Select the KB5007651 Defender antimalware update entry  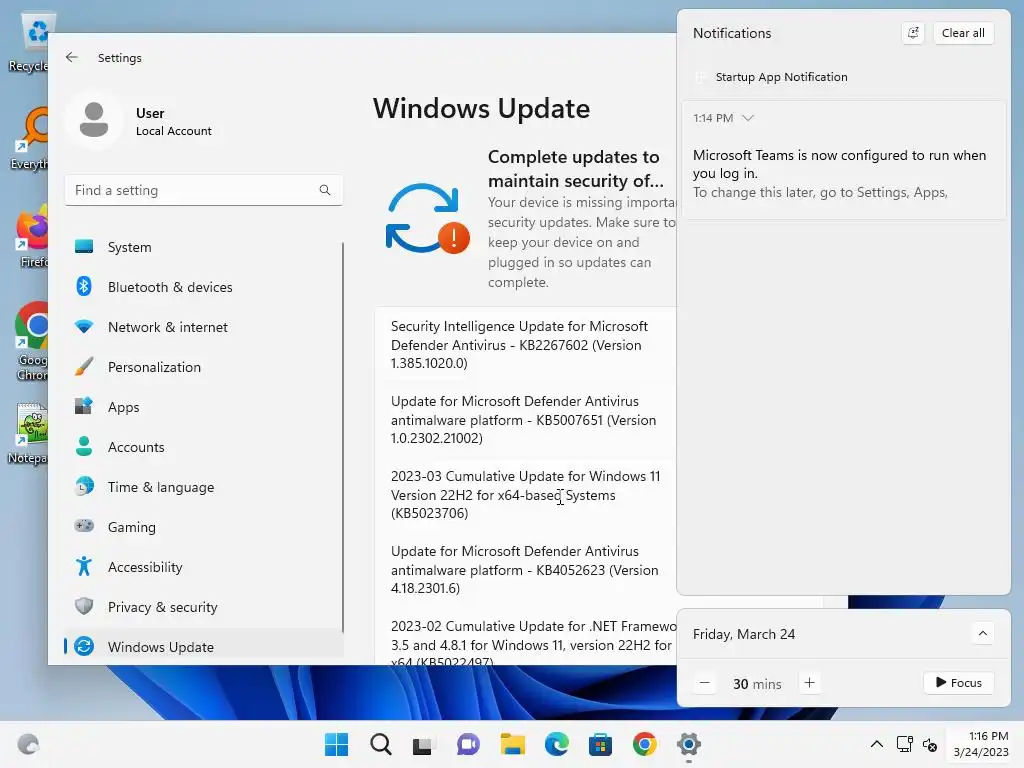click(x=526, y=419)
